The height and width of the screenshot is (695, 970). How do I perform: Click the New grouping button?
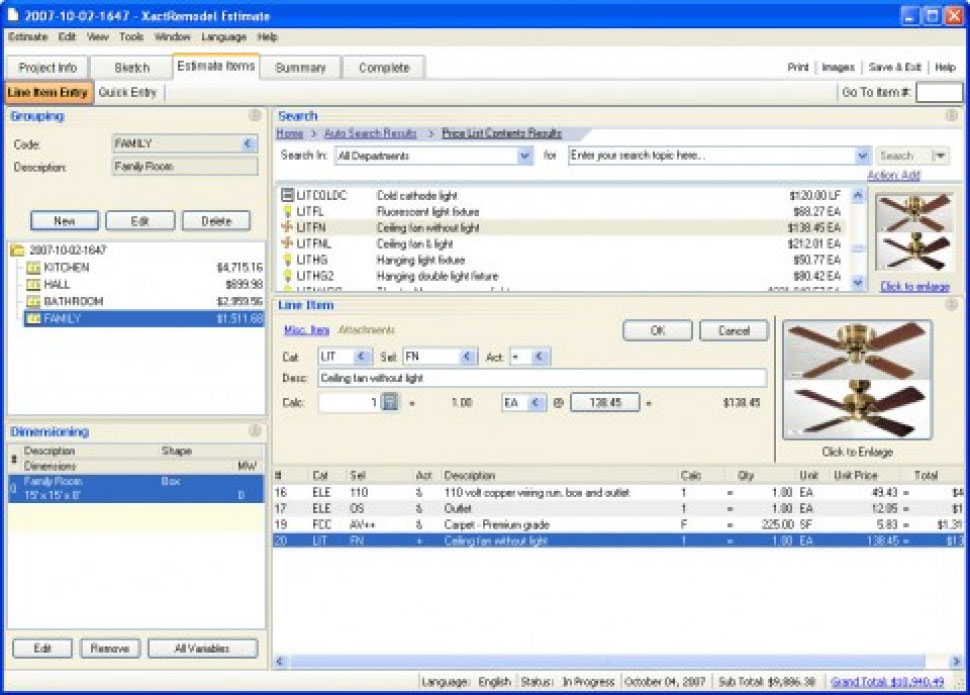coord(64,221)
